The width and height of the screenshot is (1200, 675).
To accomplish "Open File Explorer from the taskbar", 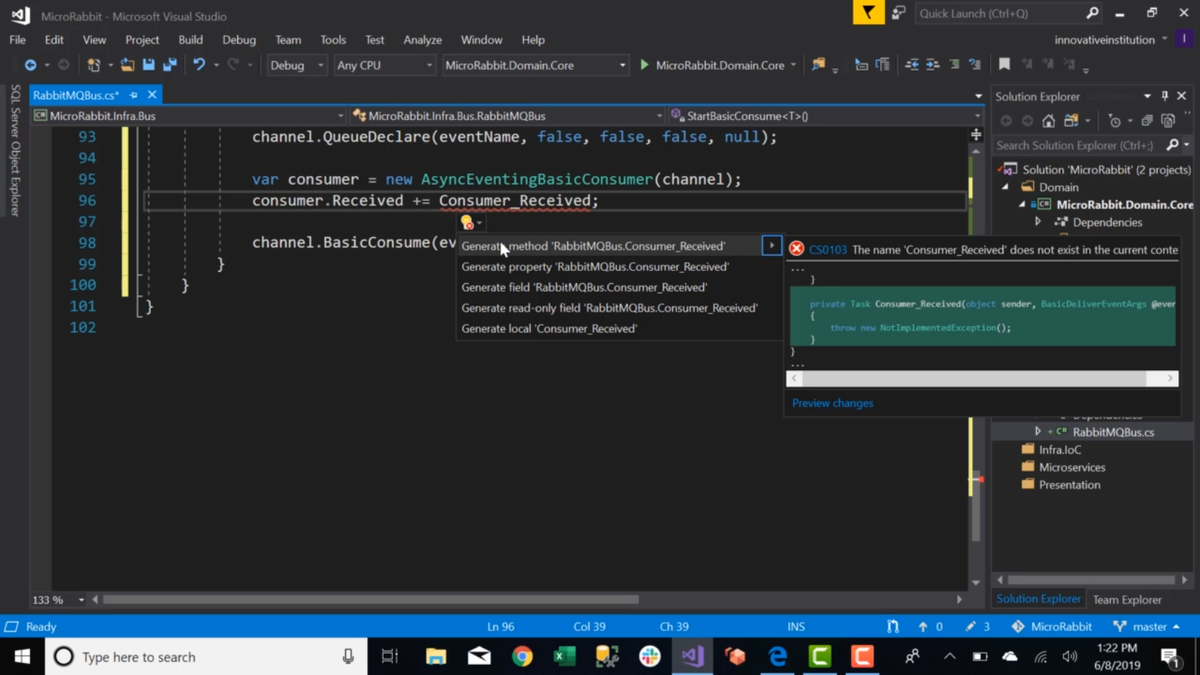I will pyautogui.click(x=436, y=656).
